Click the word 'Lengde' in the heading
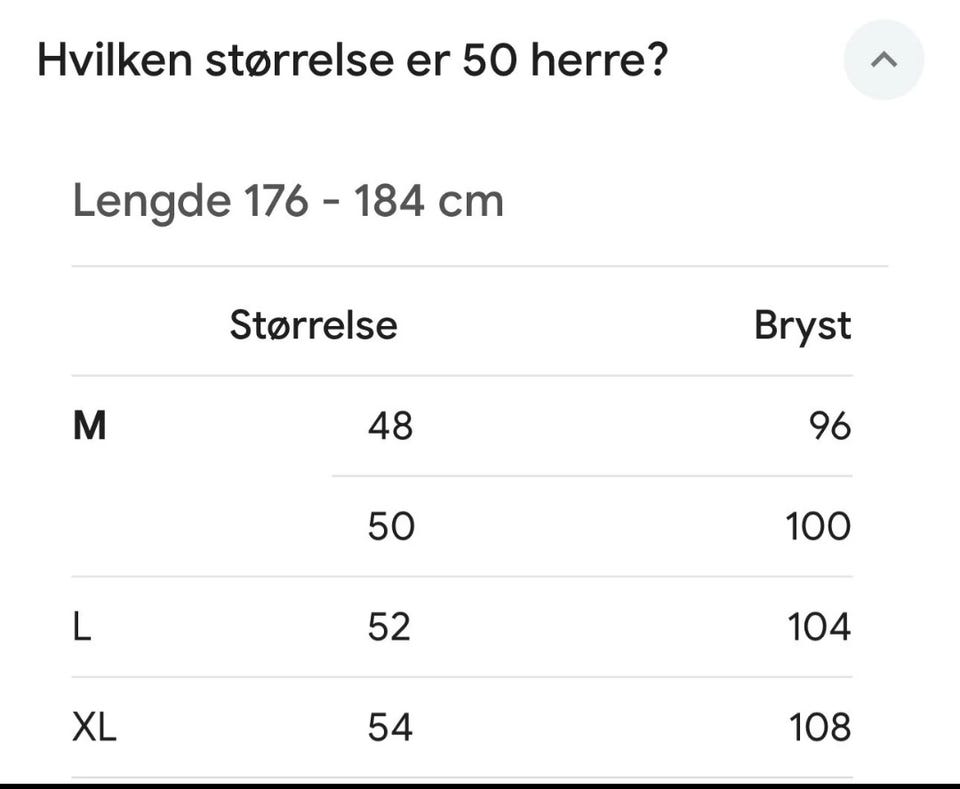The height and width of the screenshot is (789, 960). click(x=152, y=202)
